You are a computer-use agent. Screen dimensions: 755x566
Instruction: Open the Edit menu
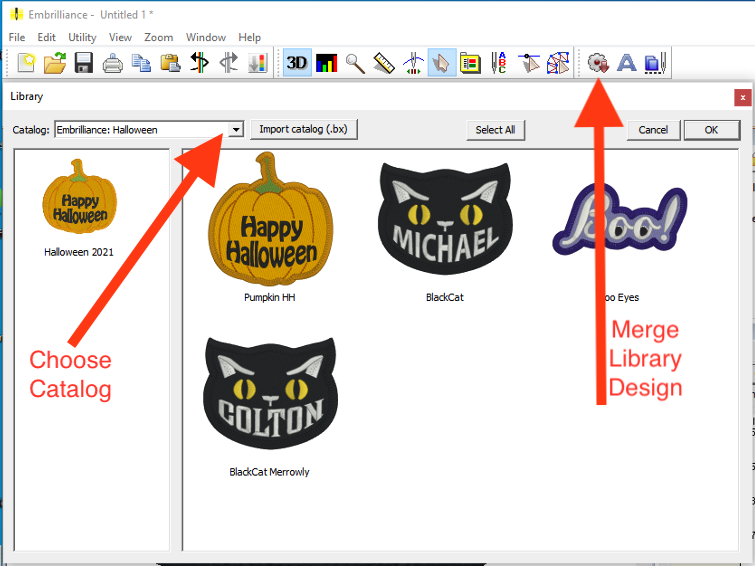pyautogui.click(x=47, y=37)
